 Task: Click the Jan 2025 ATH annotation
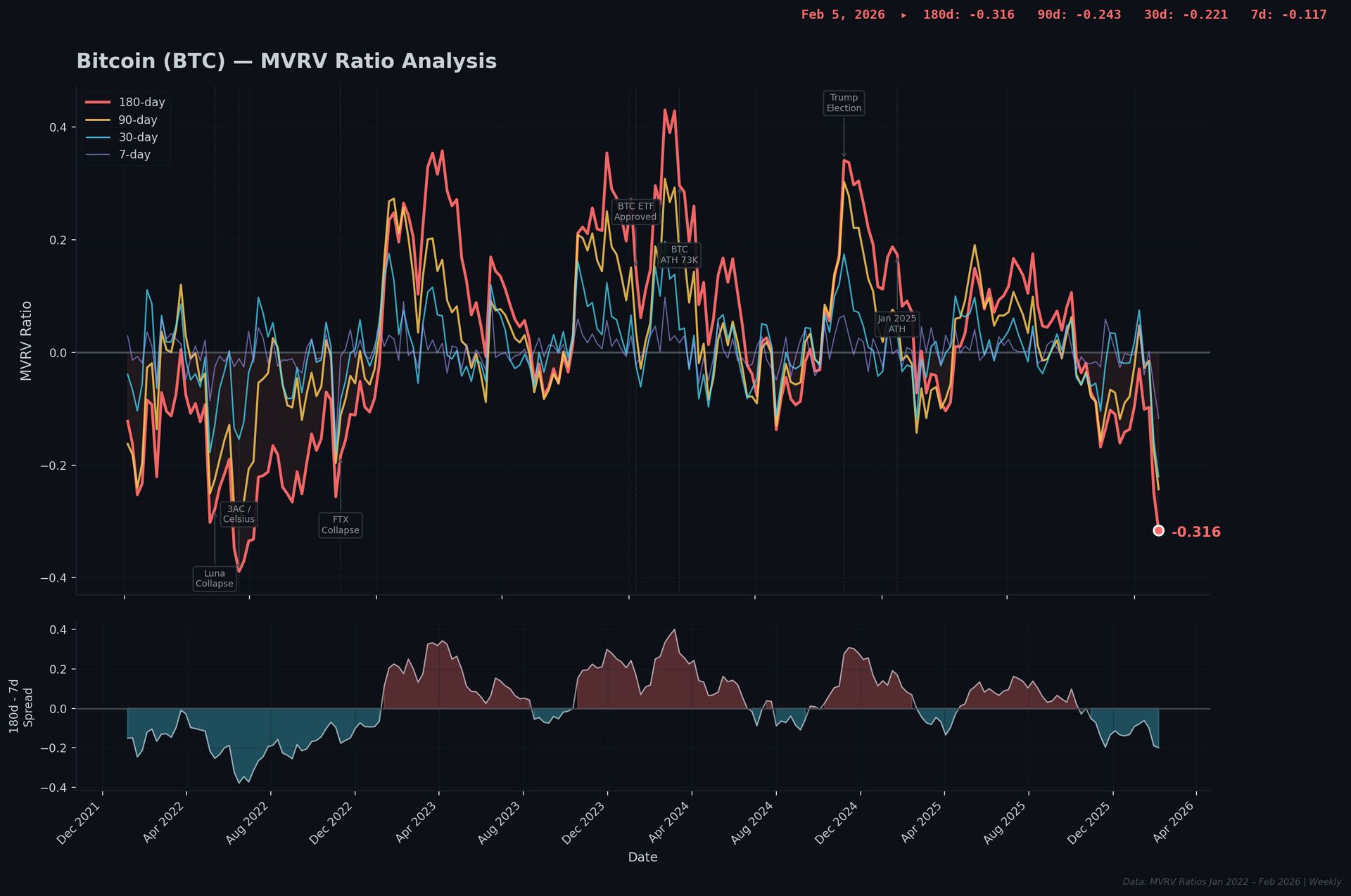[896, 324]
